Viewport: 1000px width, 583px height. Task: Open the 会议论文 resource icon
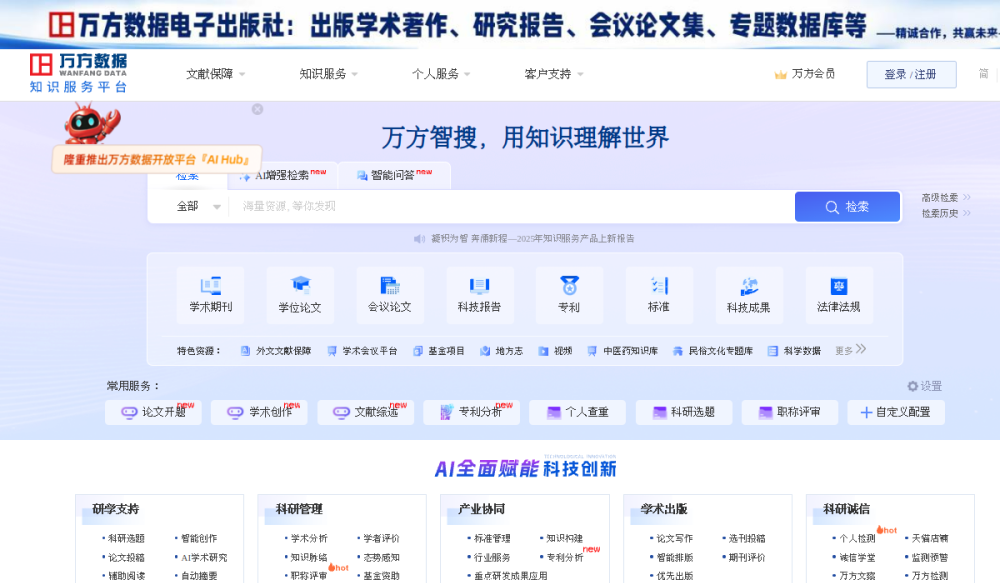pos(390,295)
